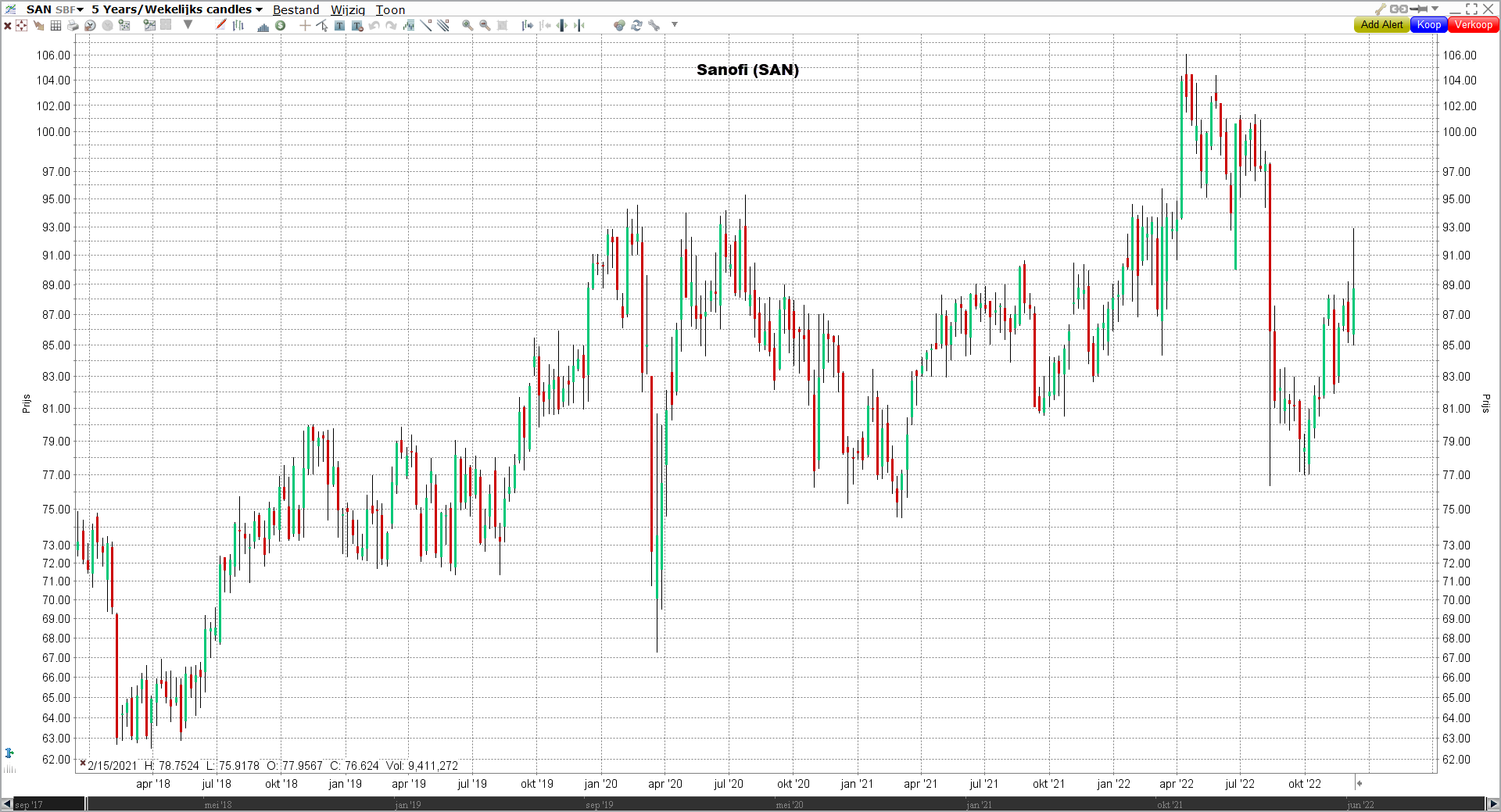Select the crosshair cursor tool
This screenshot has height=812, width=1501.
click(305, 26)
